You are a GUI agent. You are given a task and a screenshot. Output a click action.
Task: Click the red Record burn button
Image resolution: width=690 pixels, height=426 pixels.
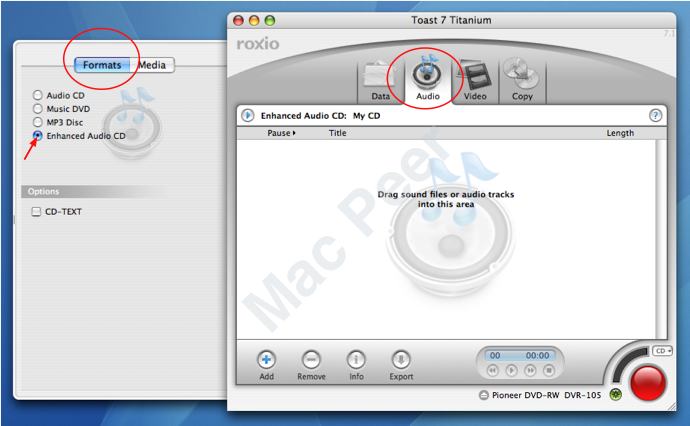point(648,382)
